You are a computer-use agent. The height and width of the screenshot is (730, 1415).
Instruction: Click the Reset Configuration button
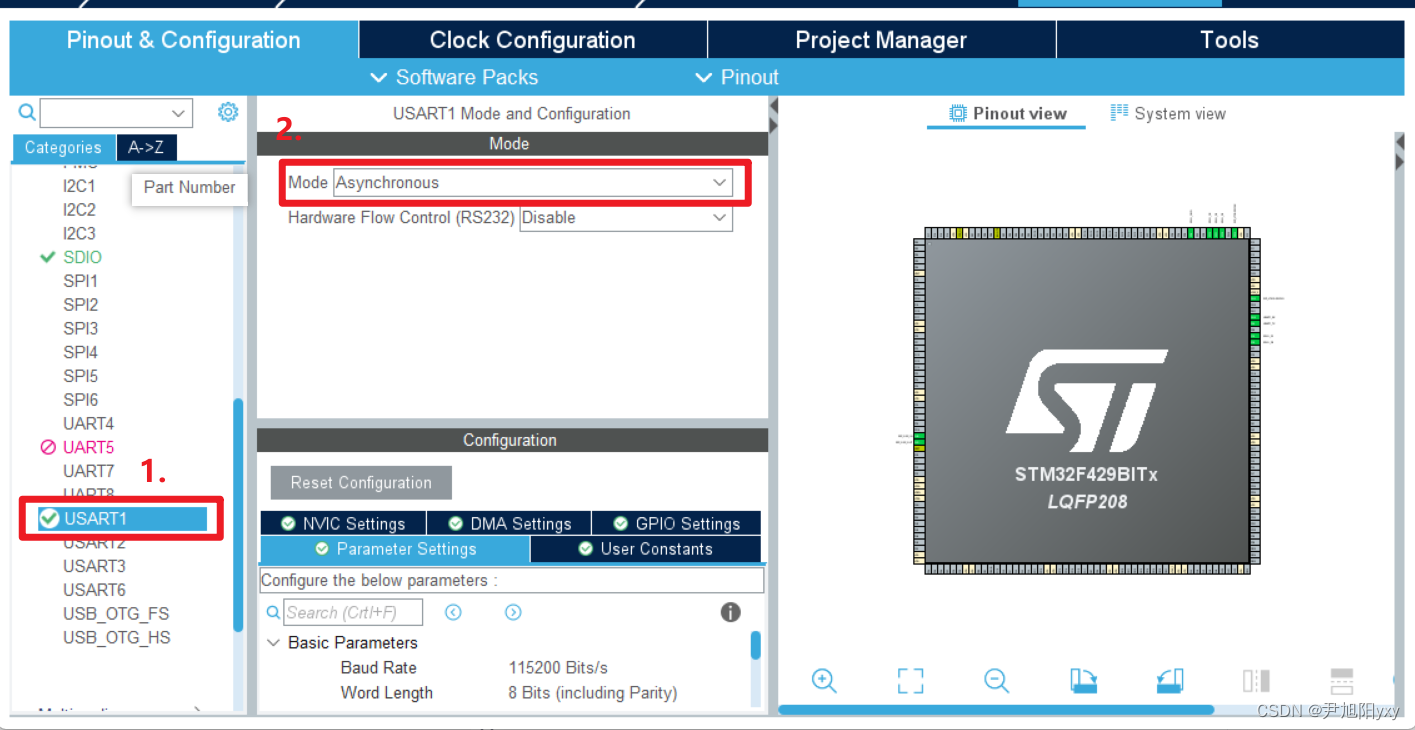click(x=361, y=482)
